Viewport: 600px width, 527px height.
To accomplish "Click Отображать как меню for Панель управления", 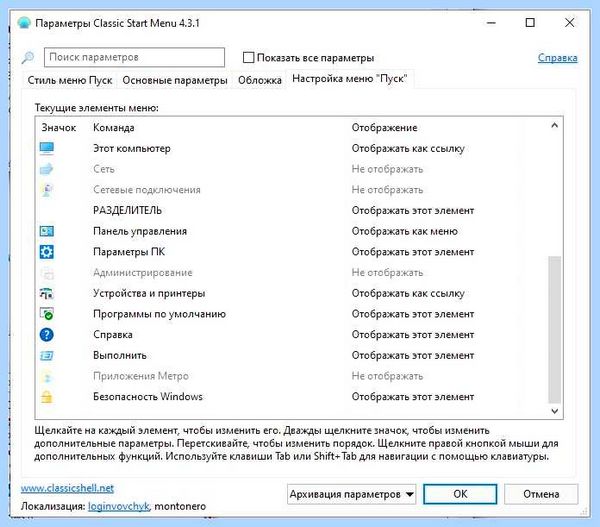I will [x=404, y=231].
